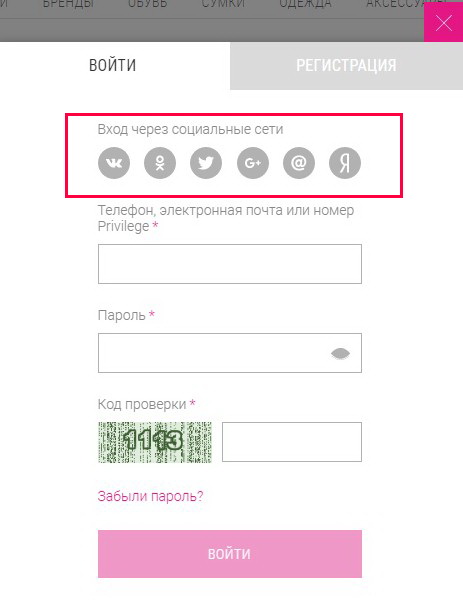Open ОДЕЖДА in the top menu

[x=305, y=4]
